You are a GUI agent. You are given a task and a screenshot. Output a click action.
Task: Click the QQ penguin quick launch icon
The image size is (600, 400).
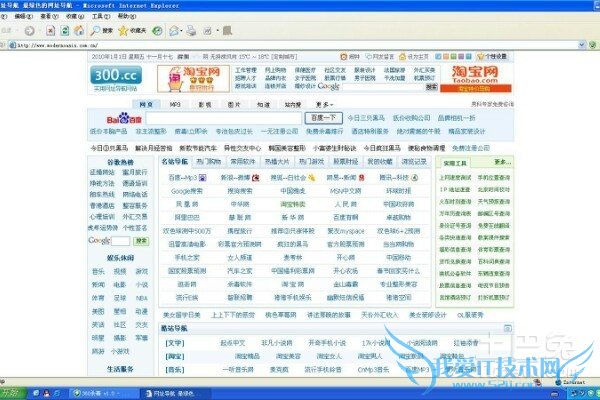[46, 393]
